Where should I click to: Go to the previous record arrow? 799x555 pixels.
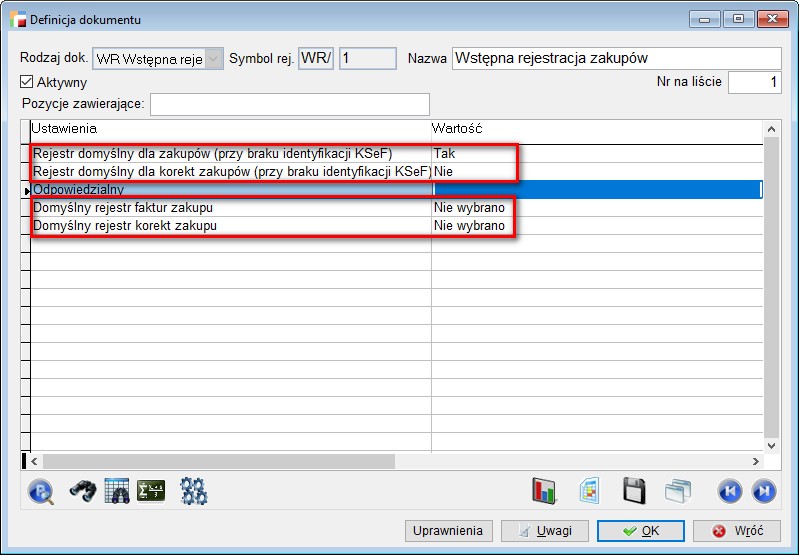click(x=730, y=490)
